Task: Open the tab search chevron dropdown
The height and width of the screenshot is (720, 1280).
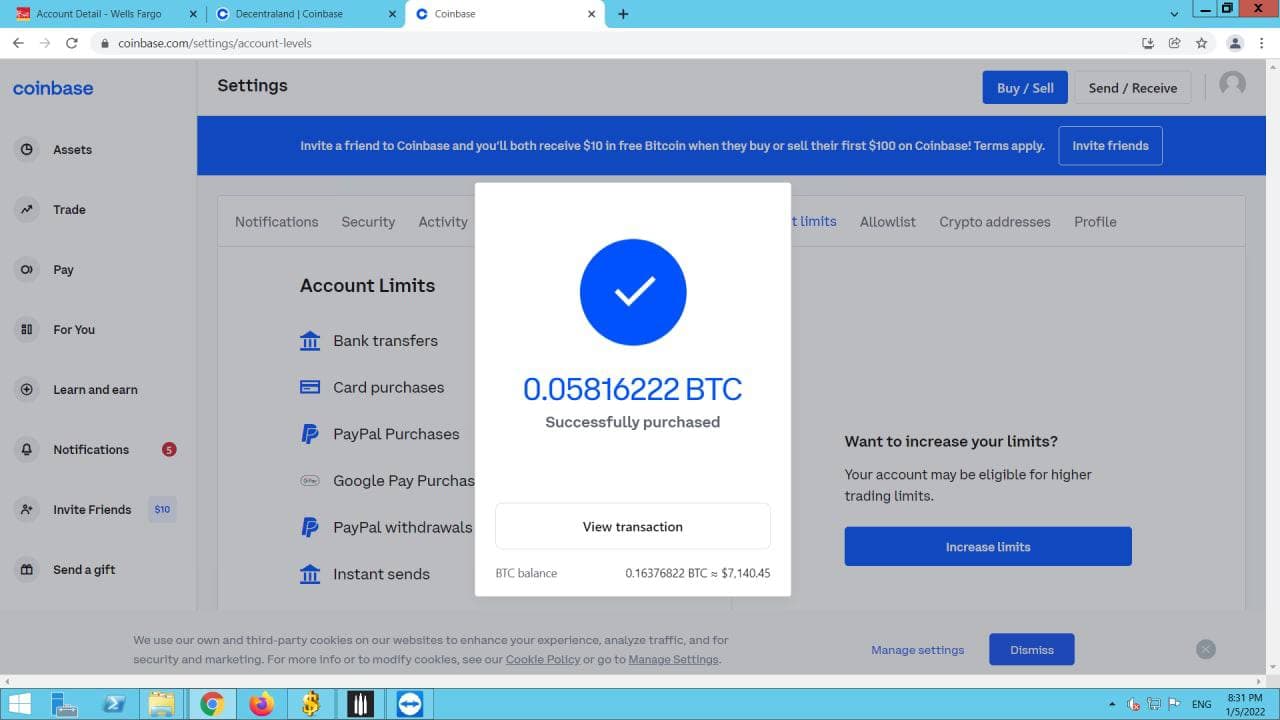Action: coord(1174,14)
